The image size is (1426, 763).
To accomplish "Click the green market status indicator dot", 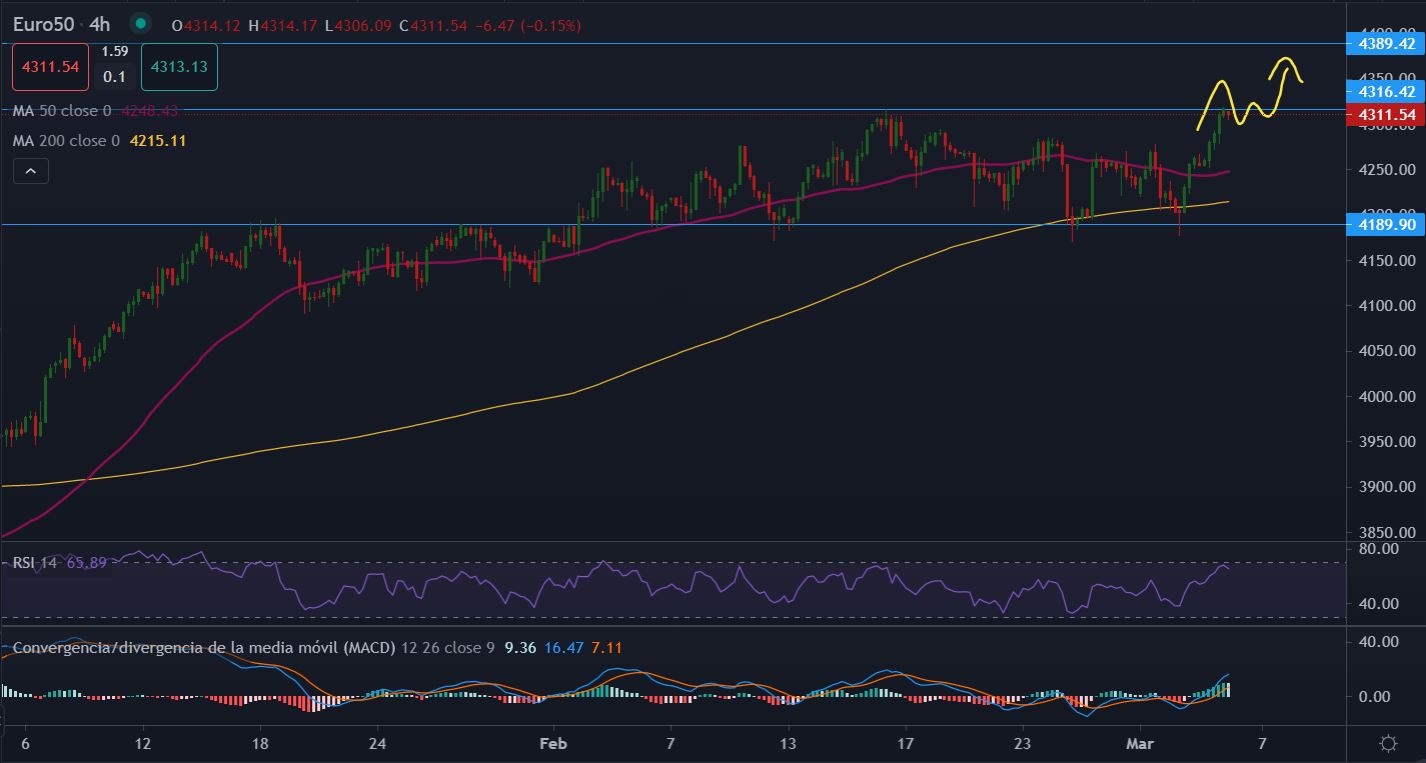I will 141,24.
